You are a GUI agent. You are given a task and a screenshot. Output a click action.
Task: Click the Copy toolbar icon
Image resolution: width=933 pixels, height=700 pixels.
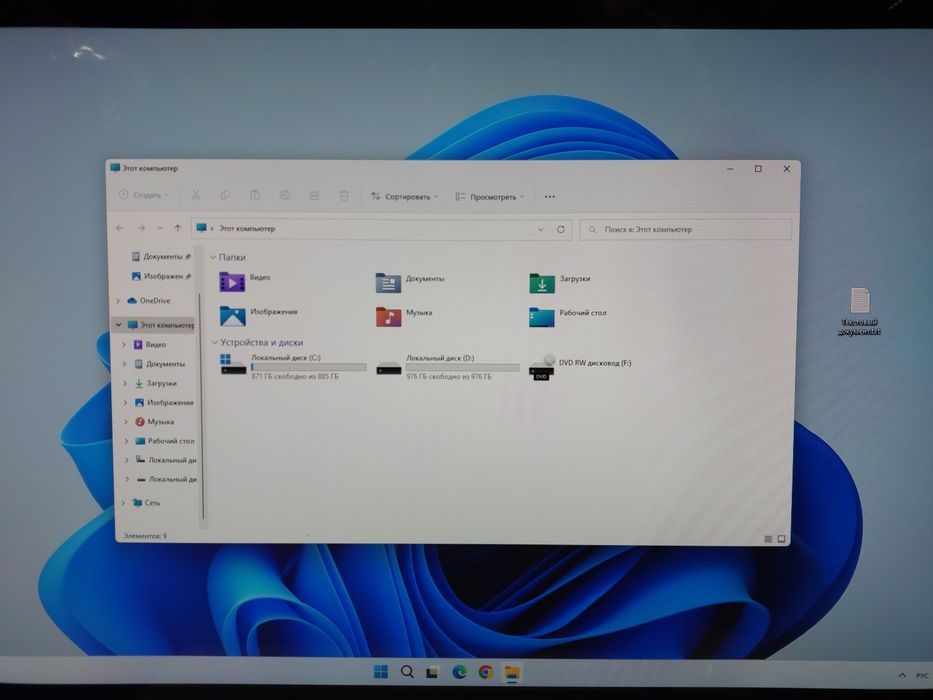click(225, 195)
